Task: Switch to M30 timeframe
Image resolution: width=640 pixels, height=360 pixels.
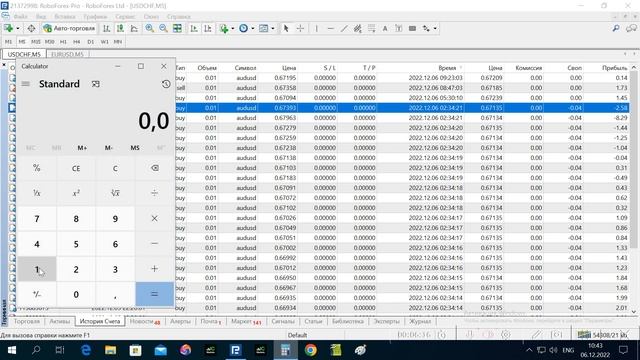Action: (x=49, y=42)
